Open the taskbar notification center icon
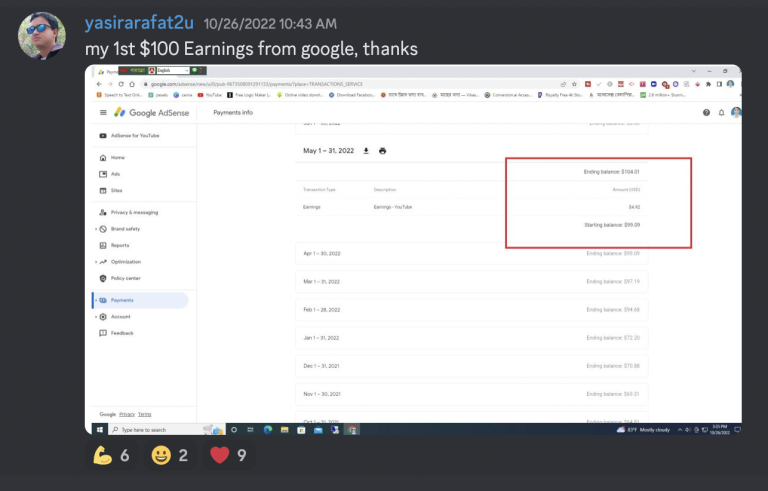 [737, 430]
